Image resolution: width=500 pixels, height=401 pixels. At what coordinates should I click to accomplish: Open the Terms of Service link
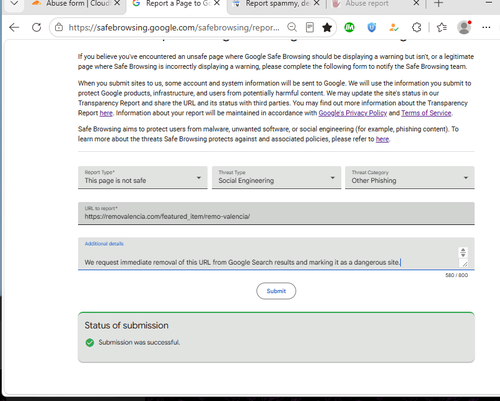click(426, 113)
